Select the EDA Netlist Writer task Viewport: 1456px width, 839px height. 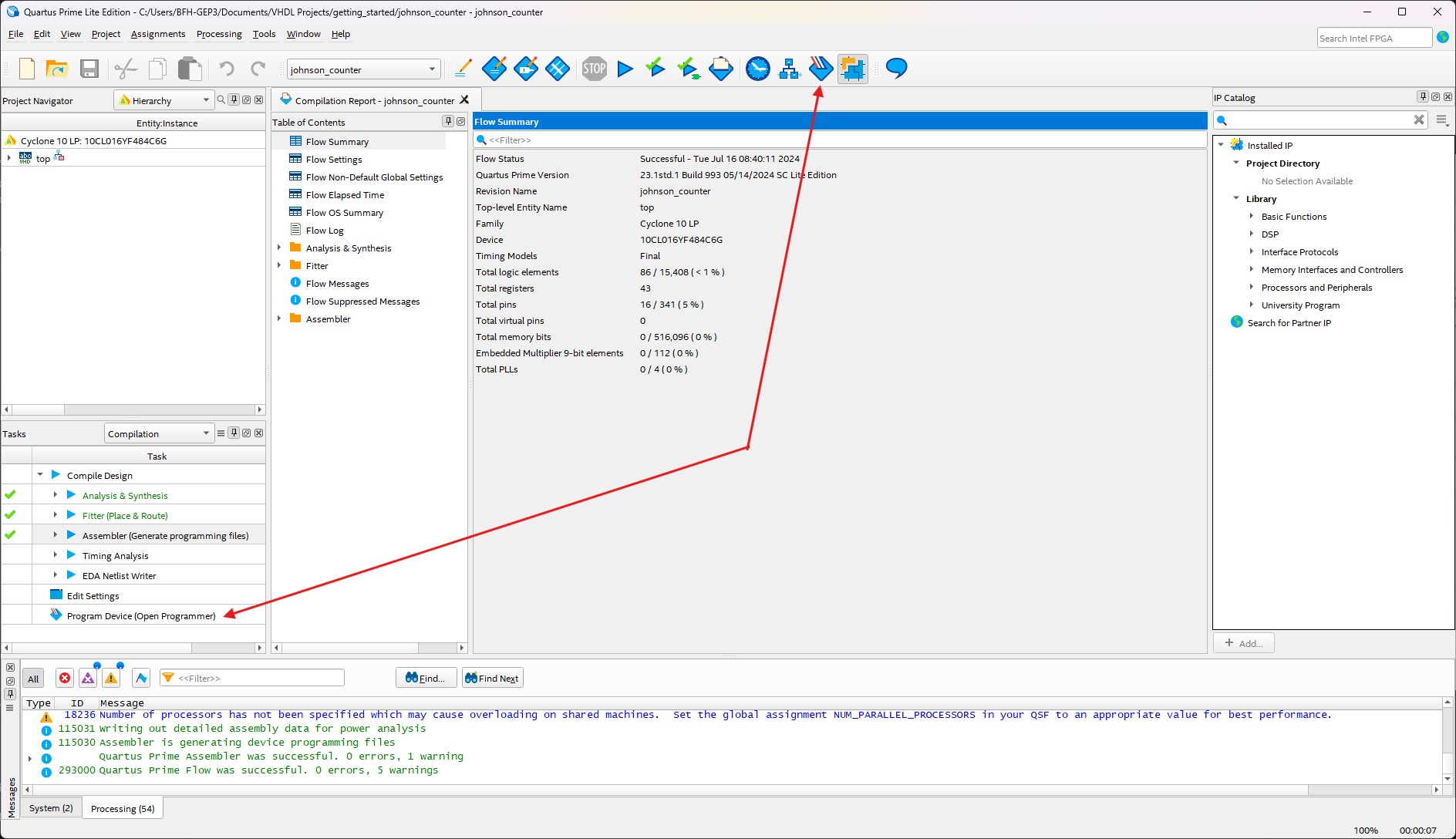pos(119,575)
